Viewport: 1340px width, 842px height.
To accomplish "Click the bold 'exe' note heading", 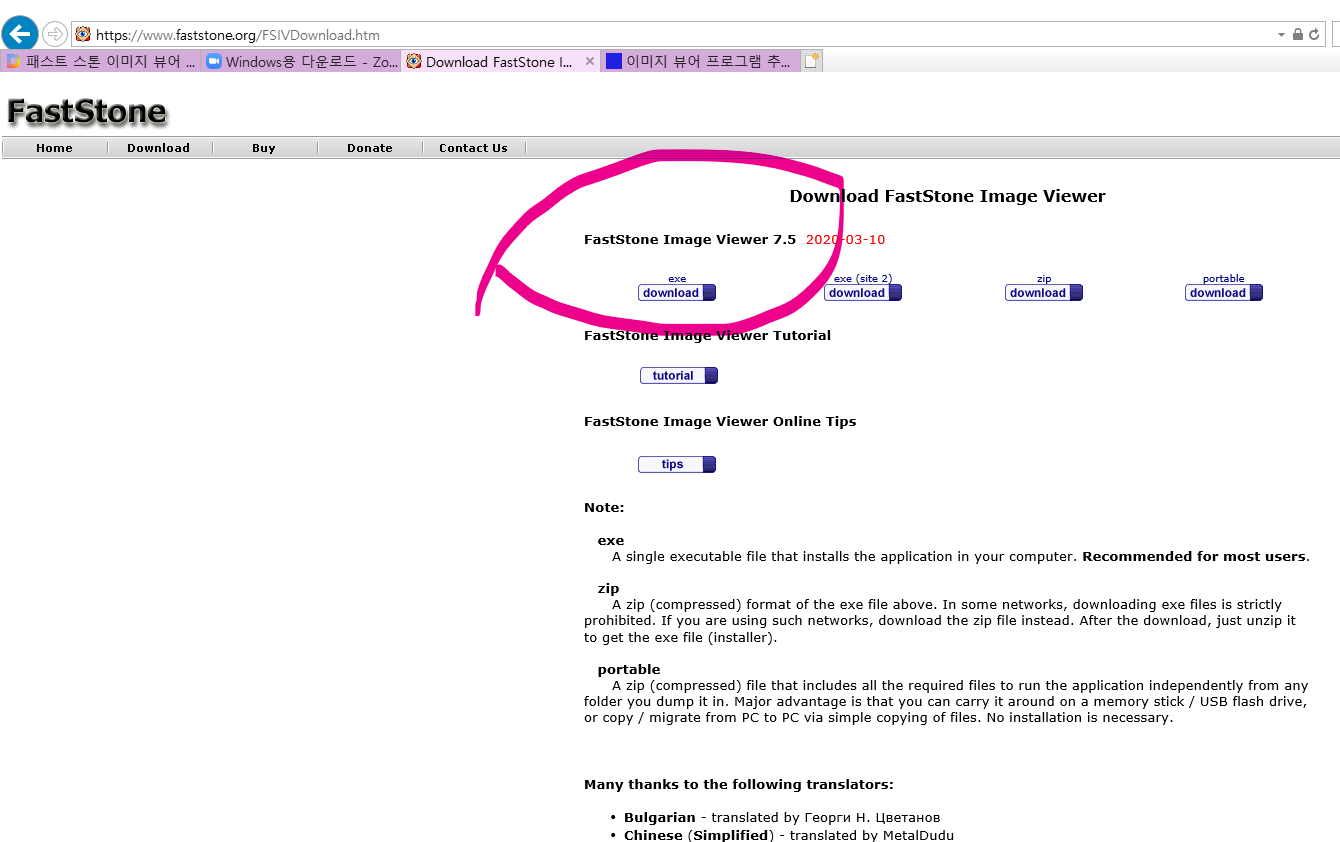I will pos(611,541).
